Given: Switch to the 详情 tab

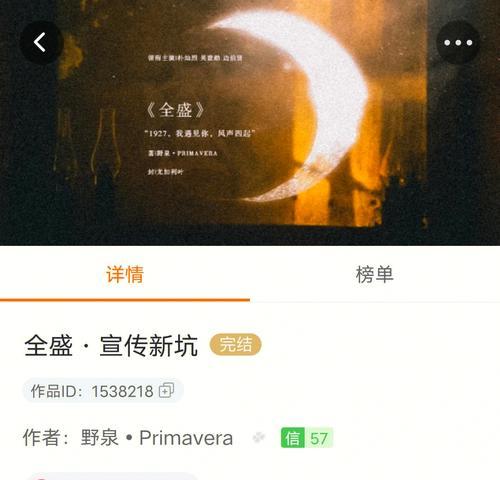Looking at the screenshot, I should [125, 274].
